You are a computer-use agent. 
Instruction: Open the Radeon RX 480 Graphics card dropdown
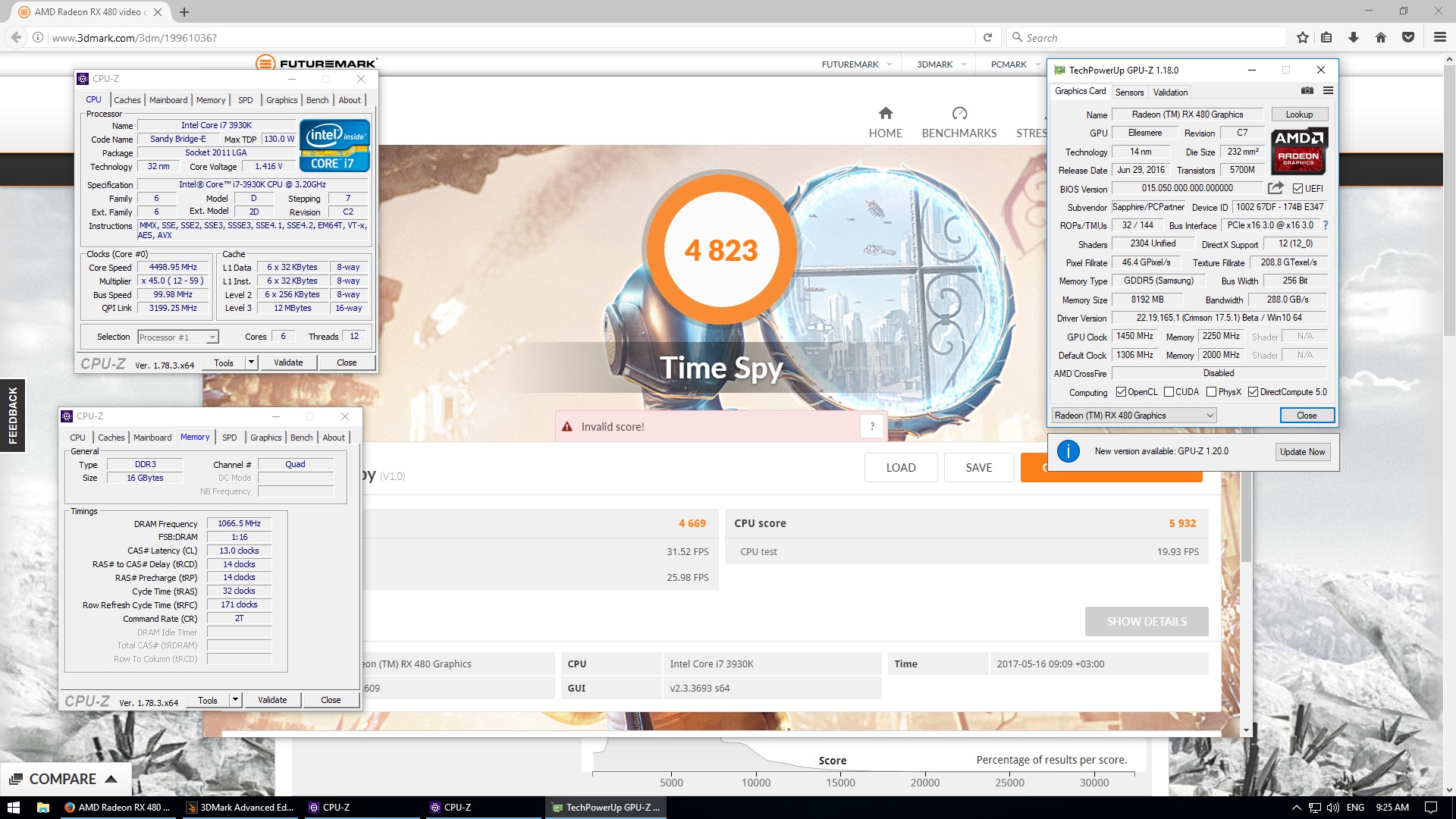pos(1134,416)
